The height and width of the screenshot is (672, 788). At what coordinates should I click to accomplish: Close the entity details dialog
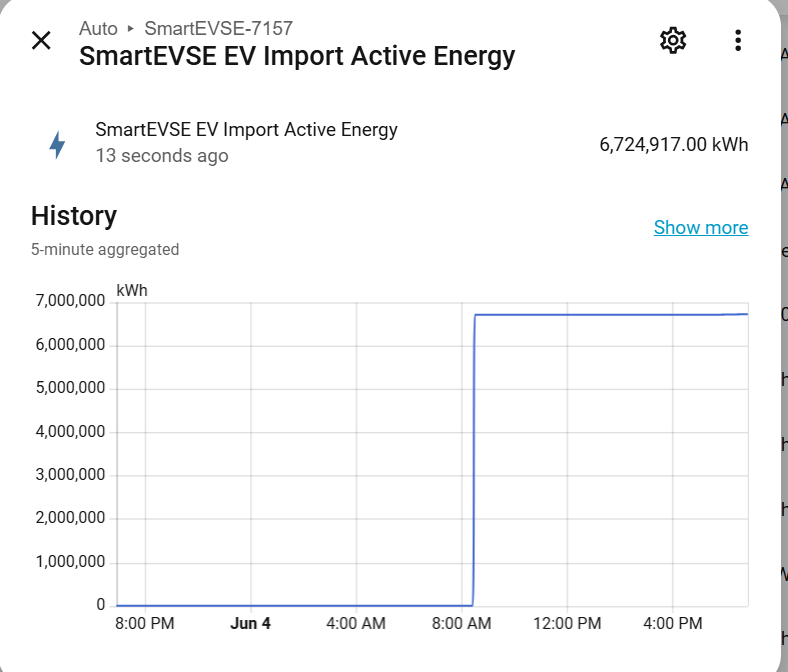(41, 40)
